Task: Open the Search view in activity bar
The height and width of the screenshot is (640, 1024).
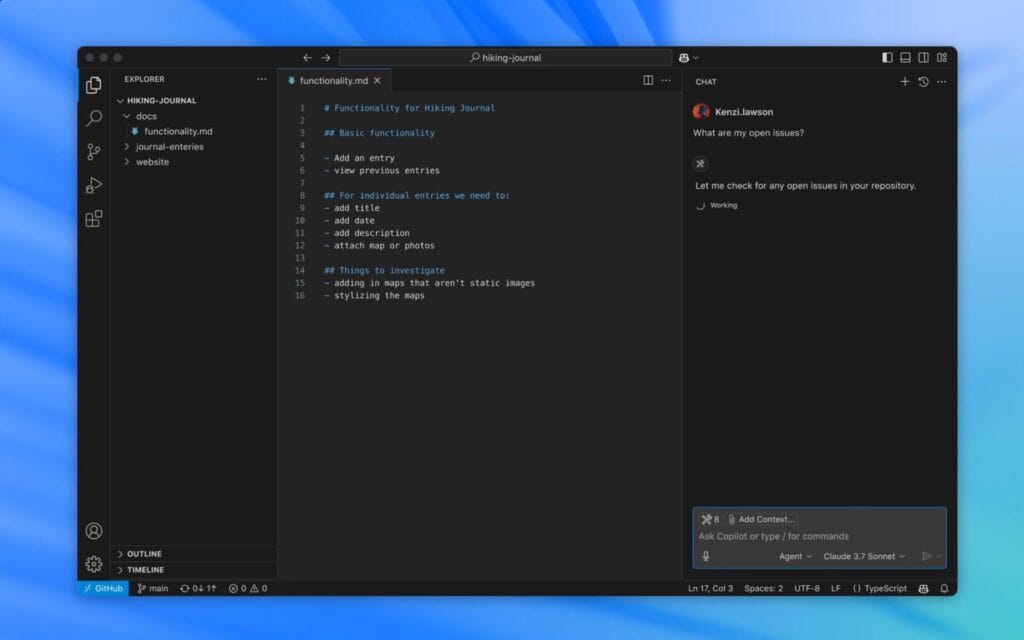Action: point(93,118)
